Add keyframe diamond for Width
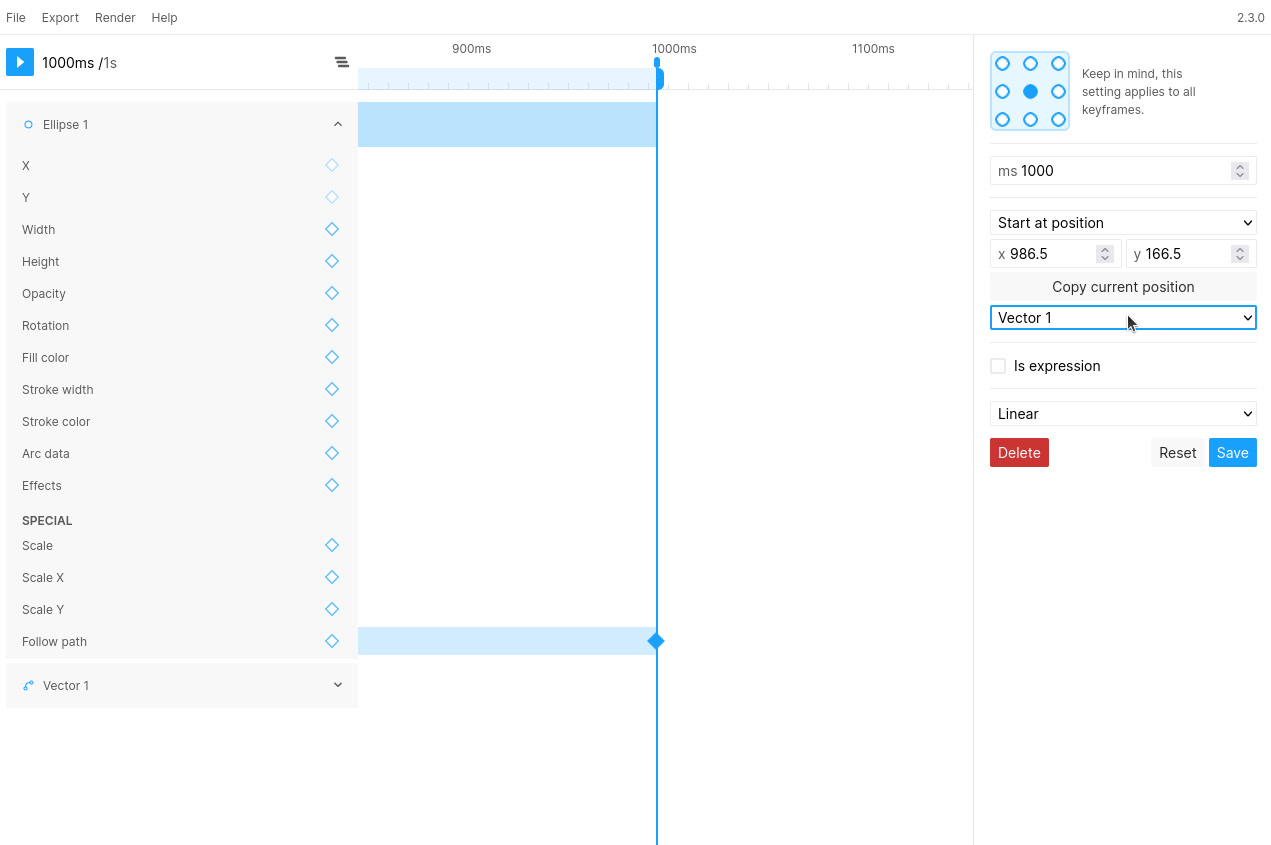Screen dimensions: 1271x845 pos(332,229)
